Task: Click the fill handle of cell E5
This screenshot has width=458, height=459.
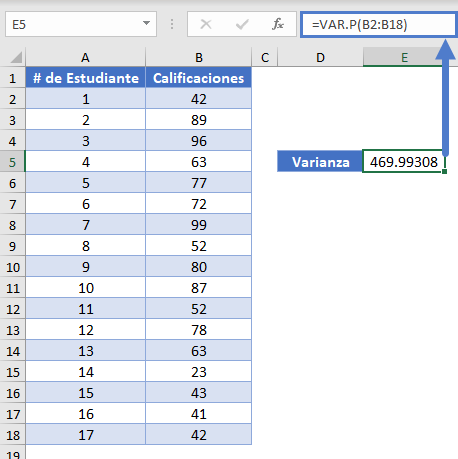Action: point(444,171)
